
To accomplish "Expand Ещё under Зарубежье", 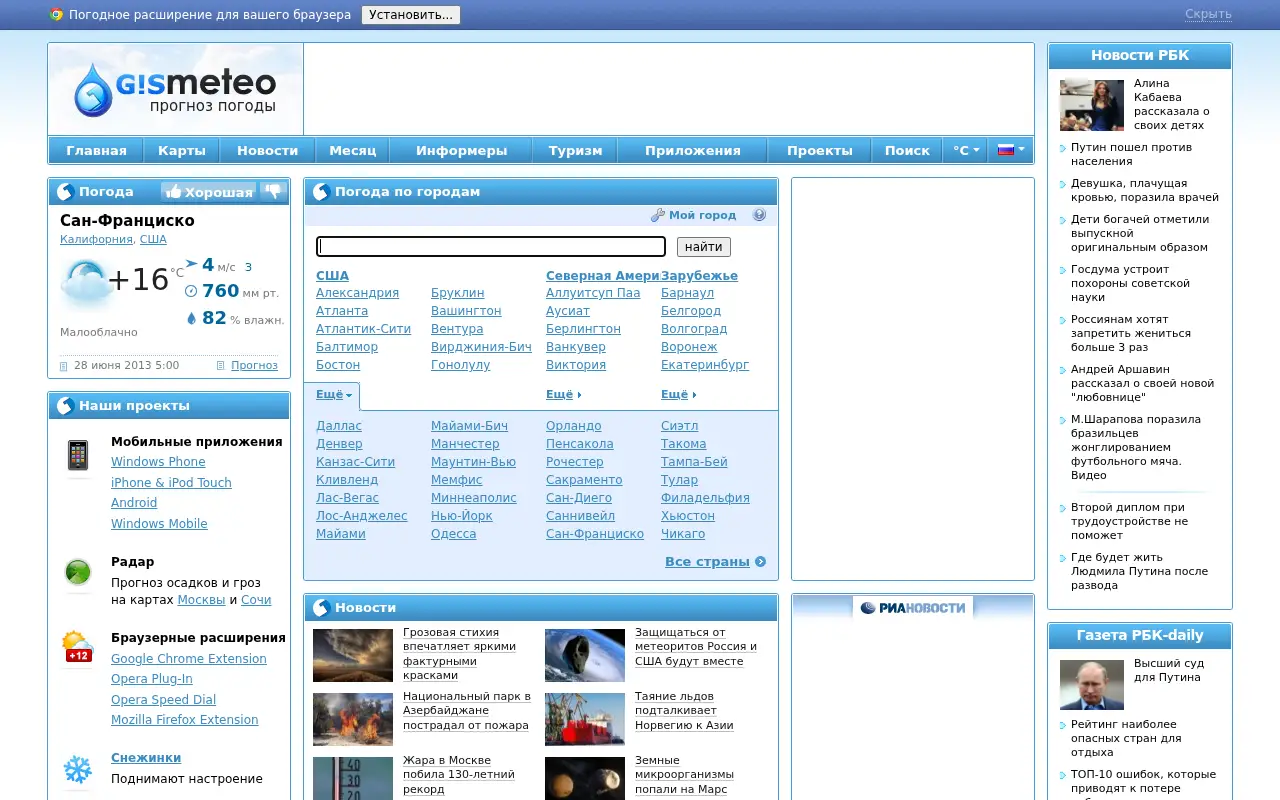I will tap(678, 395).
